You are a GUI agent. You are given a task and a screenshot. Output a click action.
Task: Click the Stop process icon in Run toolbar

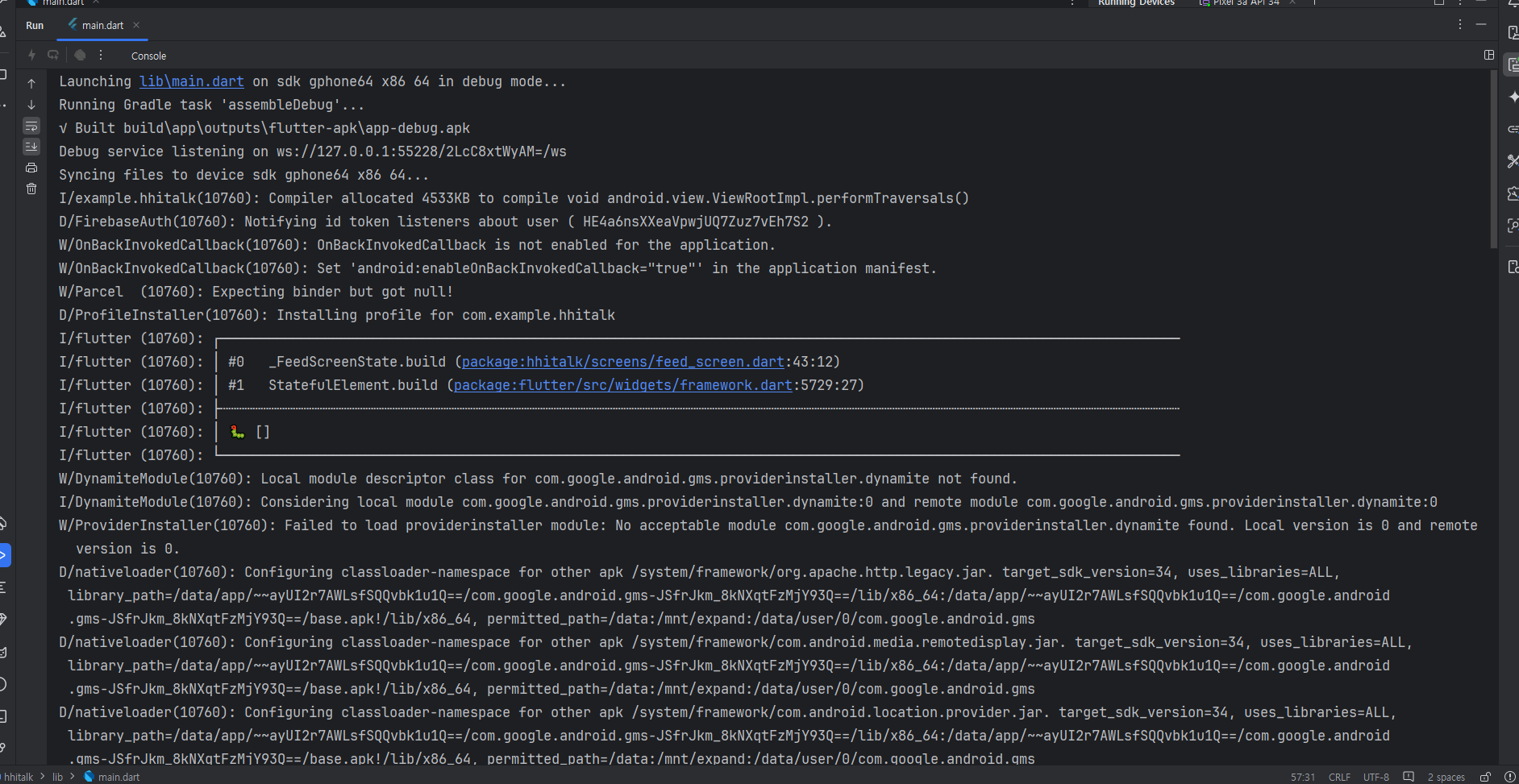click(80, 55)
